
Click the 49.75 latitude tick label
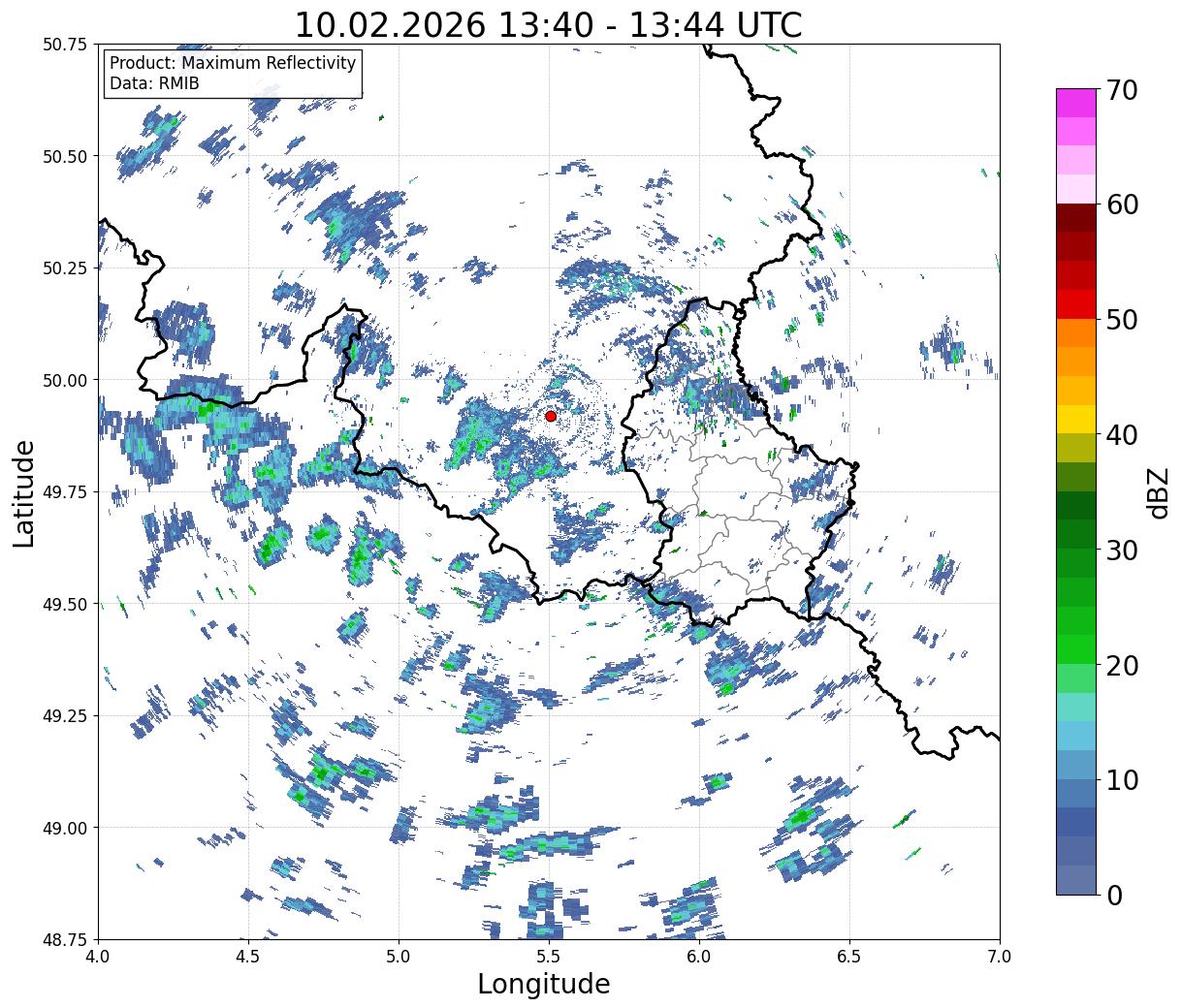[65, 492]
